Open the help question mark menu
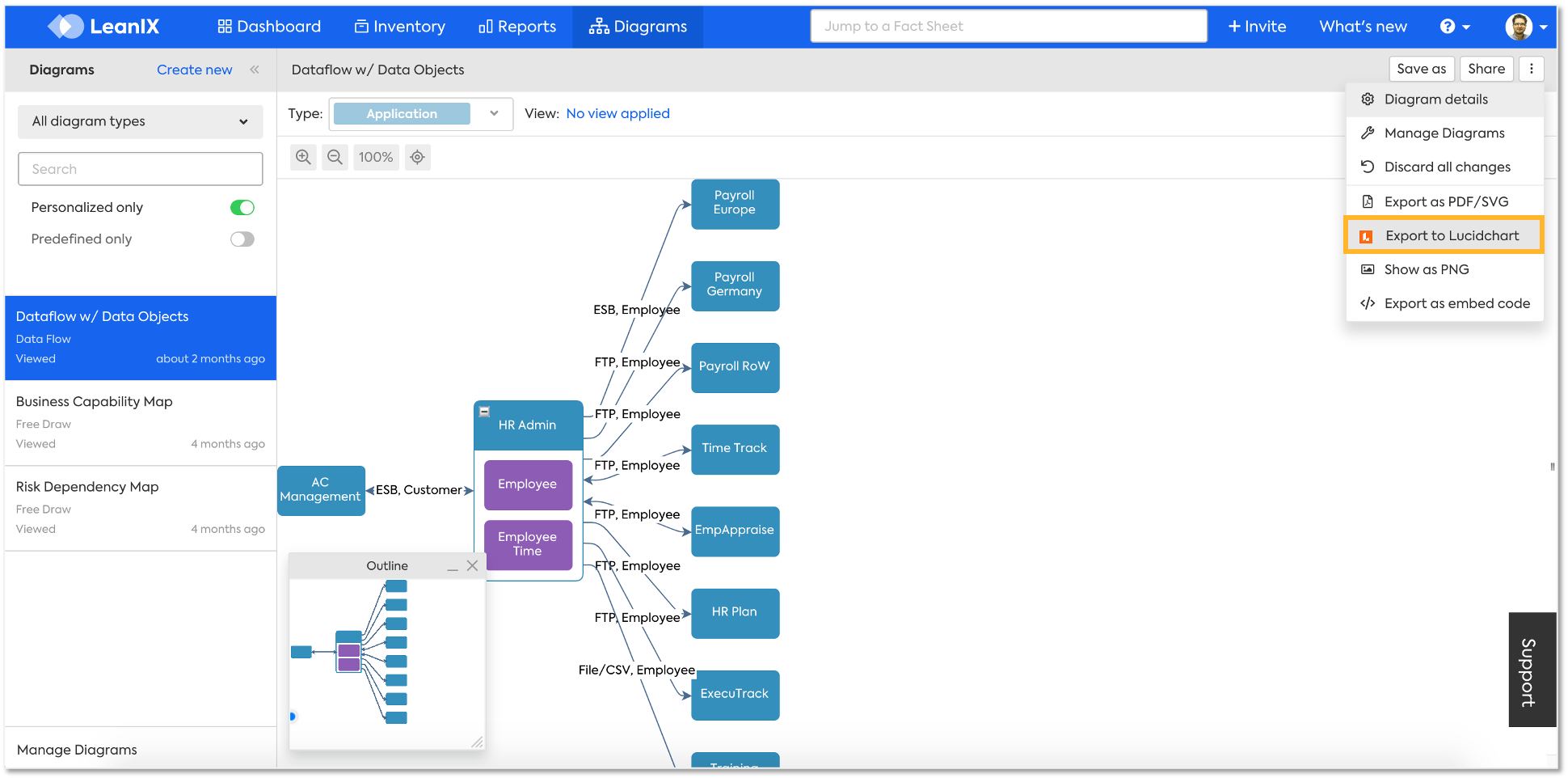The height and width of the screenshot is (778, 1568). (x=1455, y=27)
